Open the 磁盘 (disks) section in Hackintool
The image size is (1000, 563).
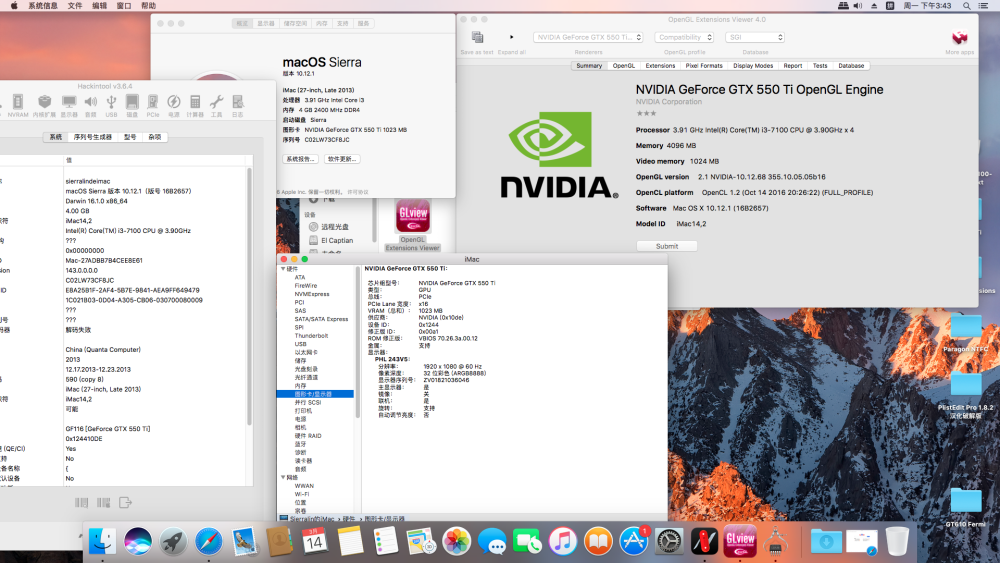tap(132, 105)
